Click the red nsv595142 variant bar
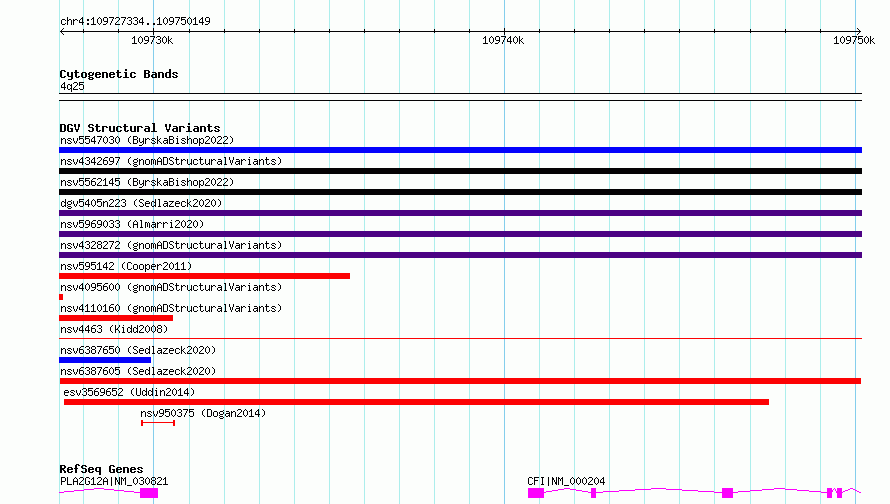The height and width of the screenshot is (504, 890). [x=204, y=276]
